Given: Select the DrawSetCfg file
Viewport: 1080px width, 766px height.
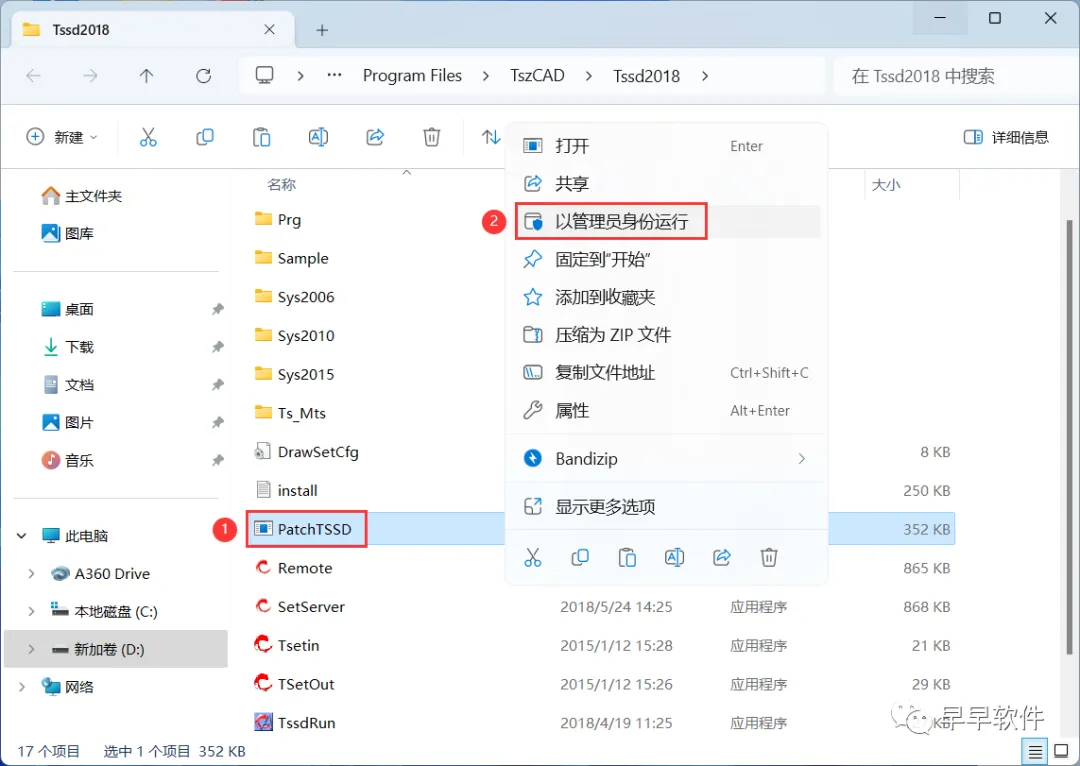Looking at the screenshot, I should (x=306, y=452).
